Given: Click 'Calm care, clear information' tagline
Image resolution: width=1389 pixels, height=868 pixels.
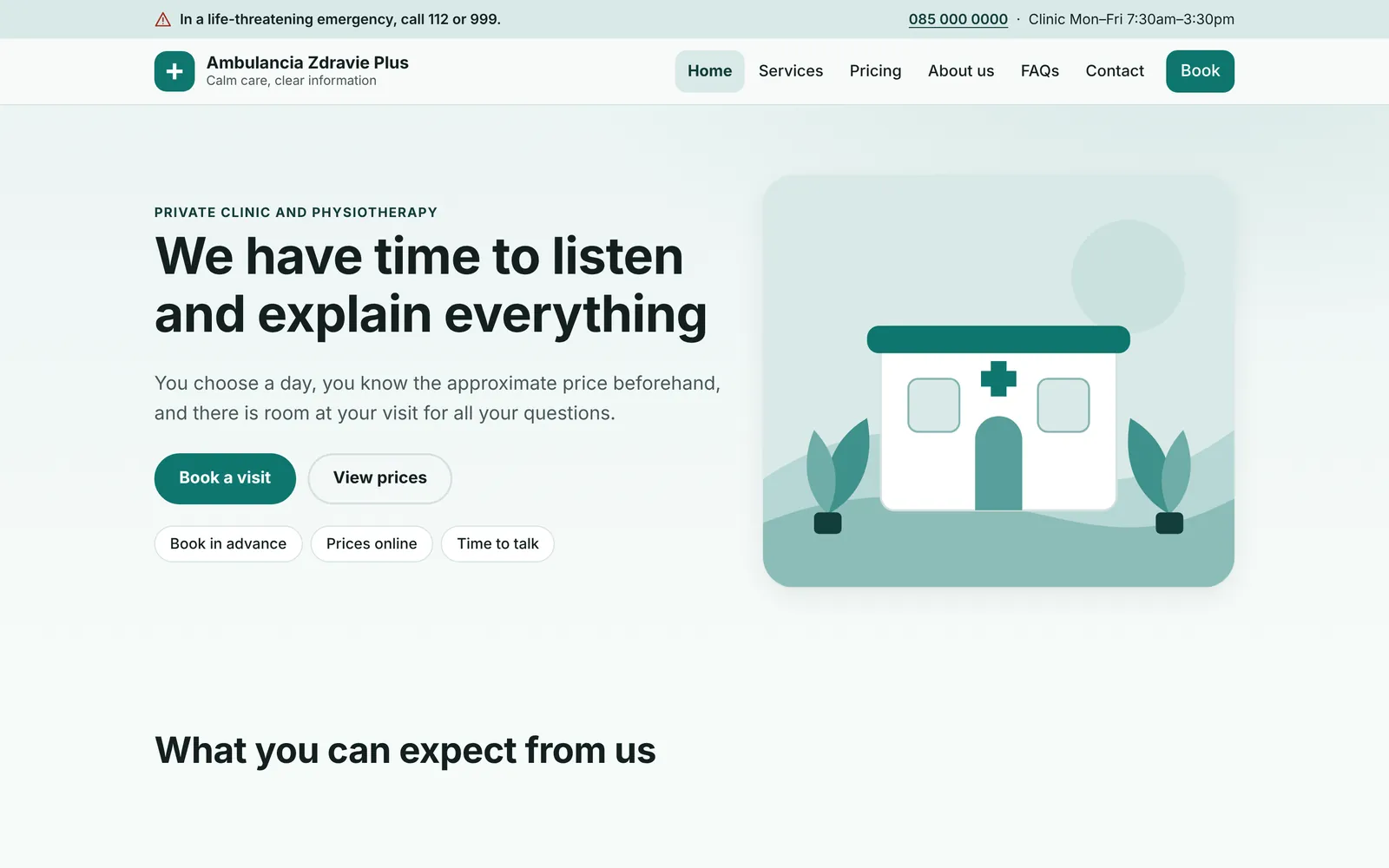Looking at the screenshot, I should (292, 81).
